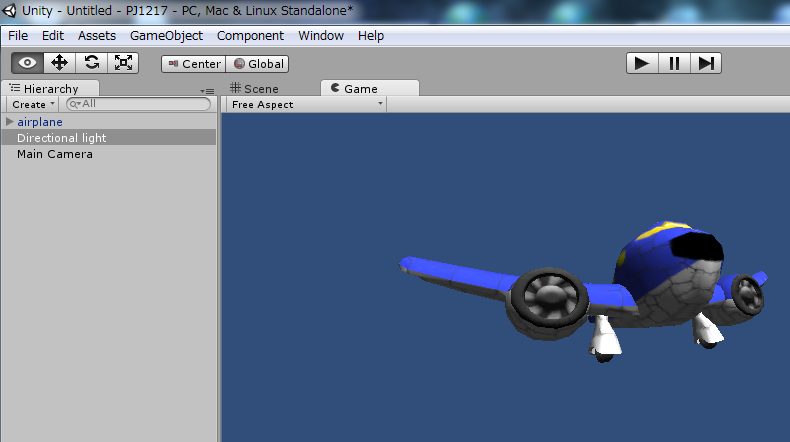Open the Component menu
Screen dimensions: 790x442
[250, 35]
